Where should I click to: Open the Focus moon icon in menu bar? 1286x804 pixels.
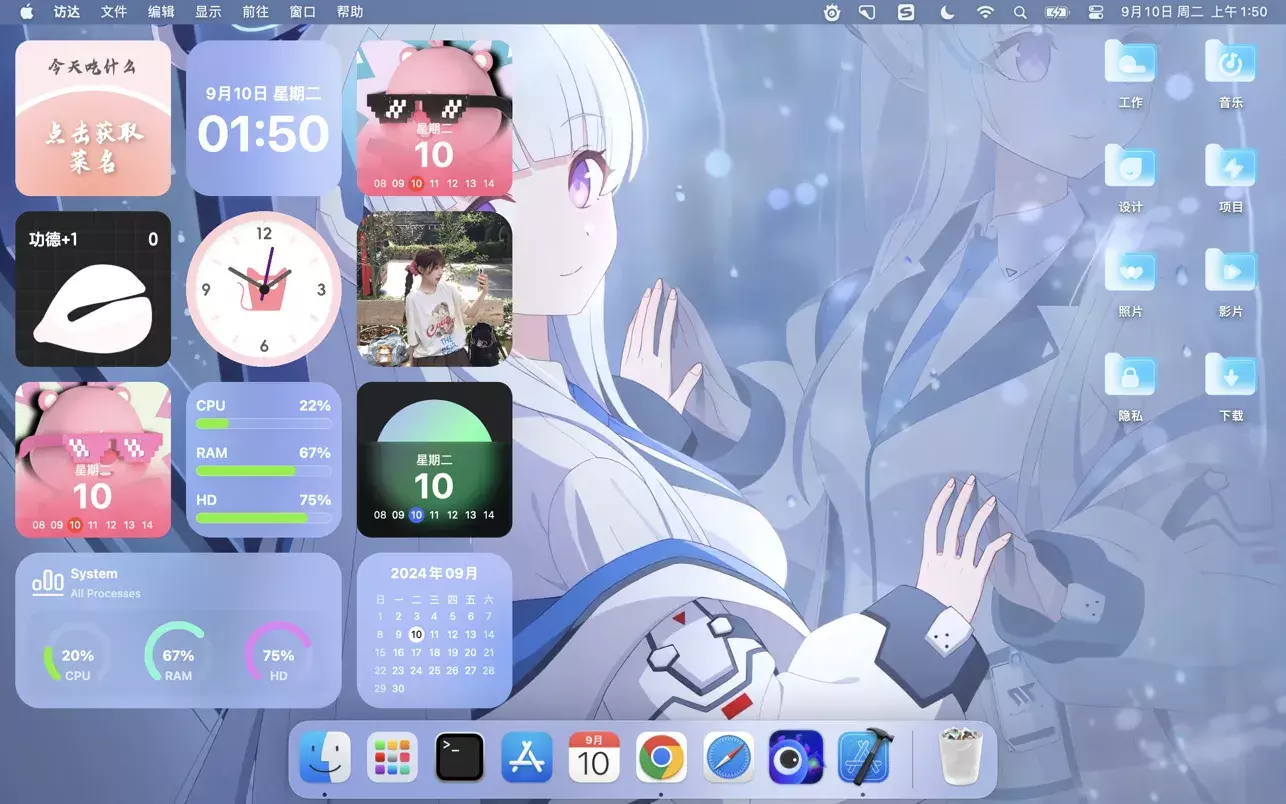click(947, 12)
